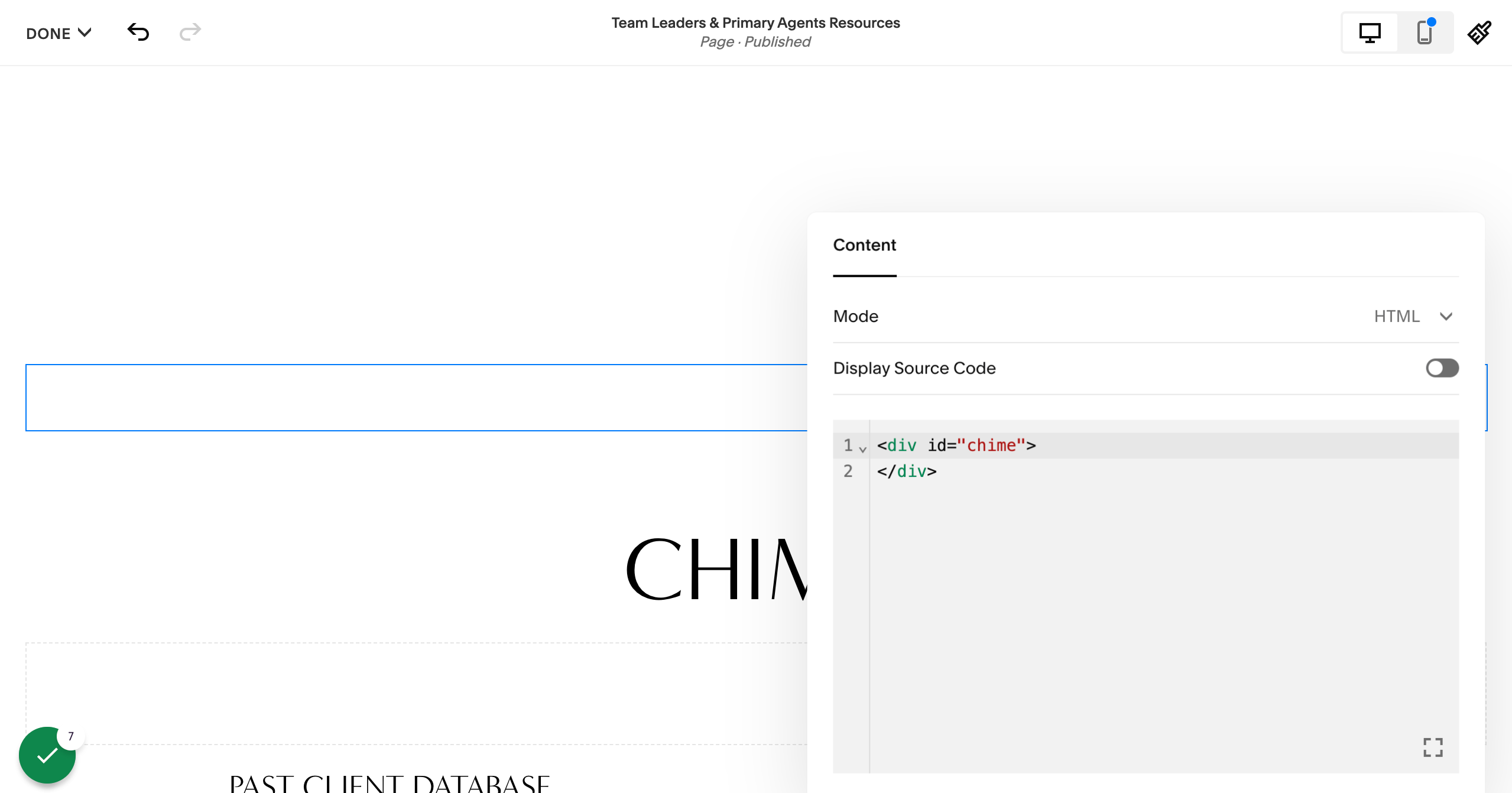Open the DONE dropdown menu
Screen dimensions: 1512x793
59,33
